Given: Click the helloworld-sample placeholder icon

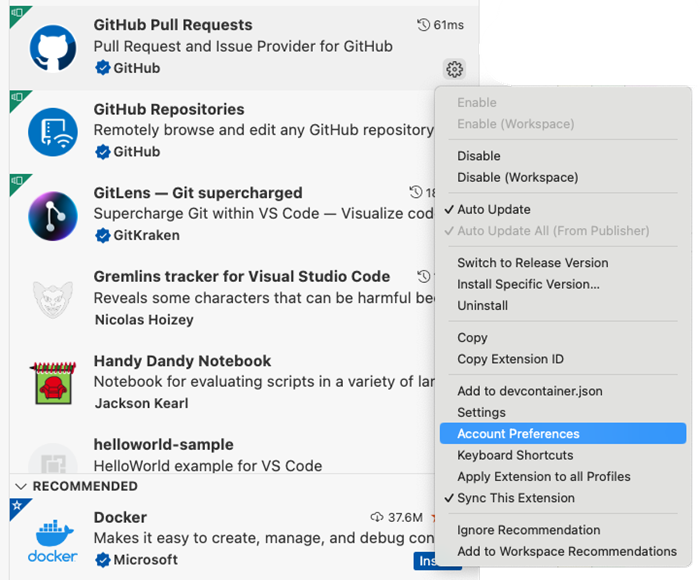Looking at the screenshot, I should click(53, 460).
